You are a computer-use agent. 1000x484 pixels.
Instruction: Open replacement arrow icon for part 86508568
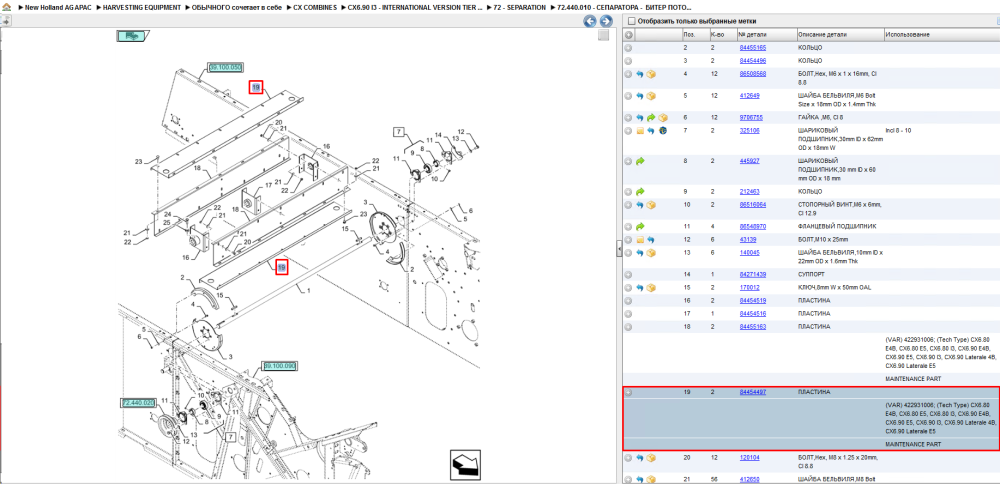point(640,75)
